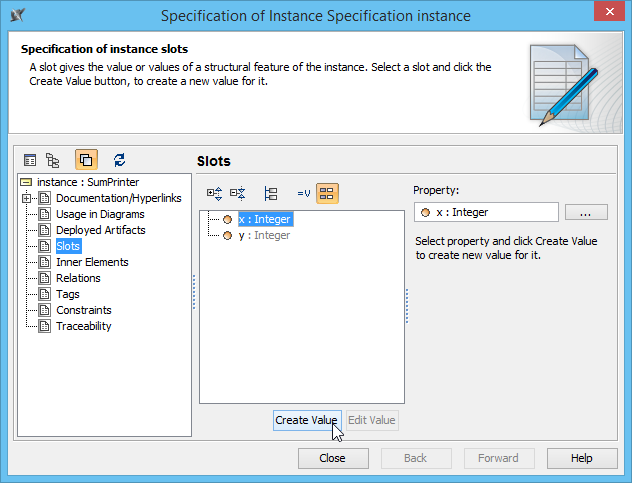
Task: Click the Property field showing x : Integer
Action: click(486, 212)
